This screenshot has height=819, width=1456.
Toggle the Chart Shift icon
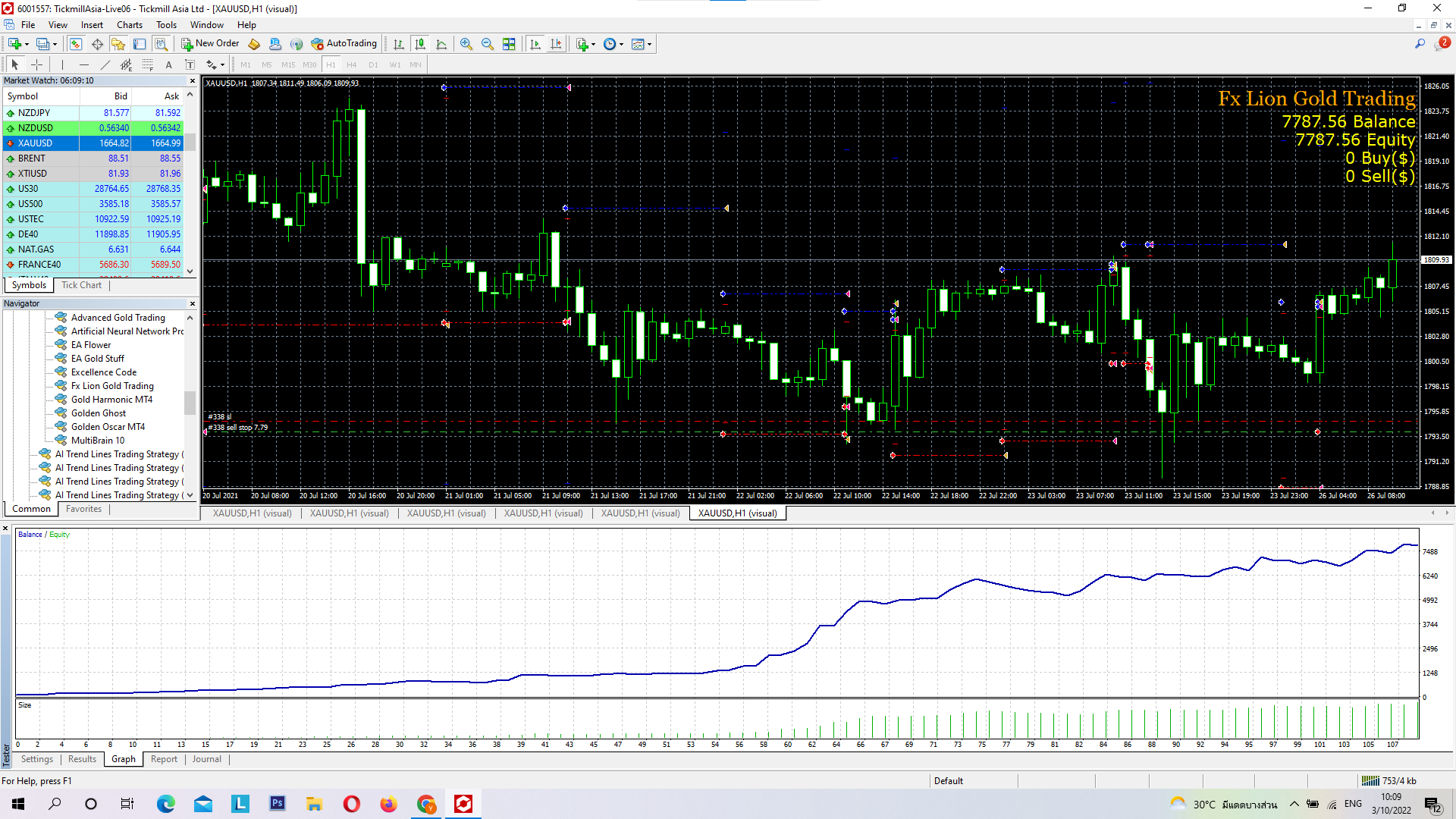[556, 44]
